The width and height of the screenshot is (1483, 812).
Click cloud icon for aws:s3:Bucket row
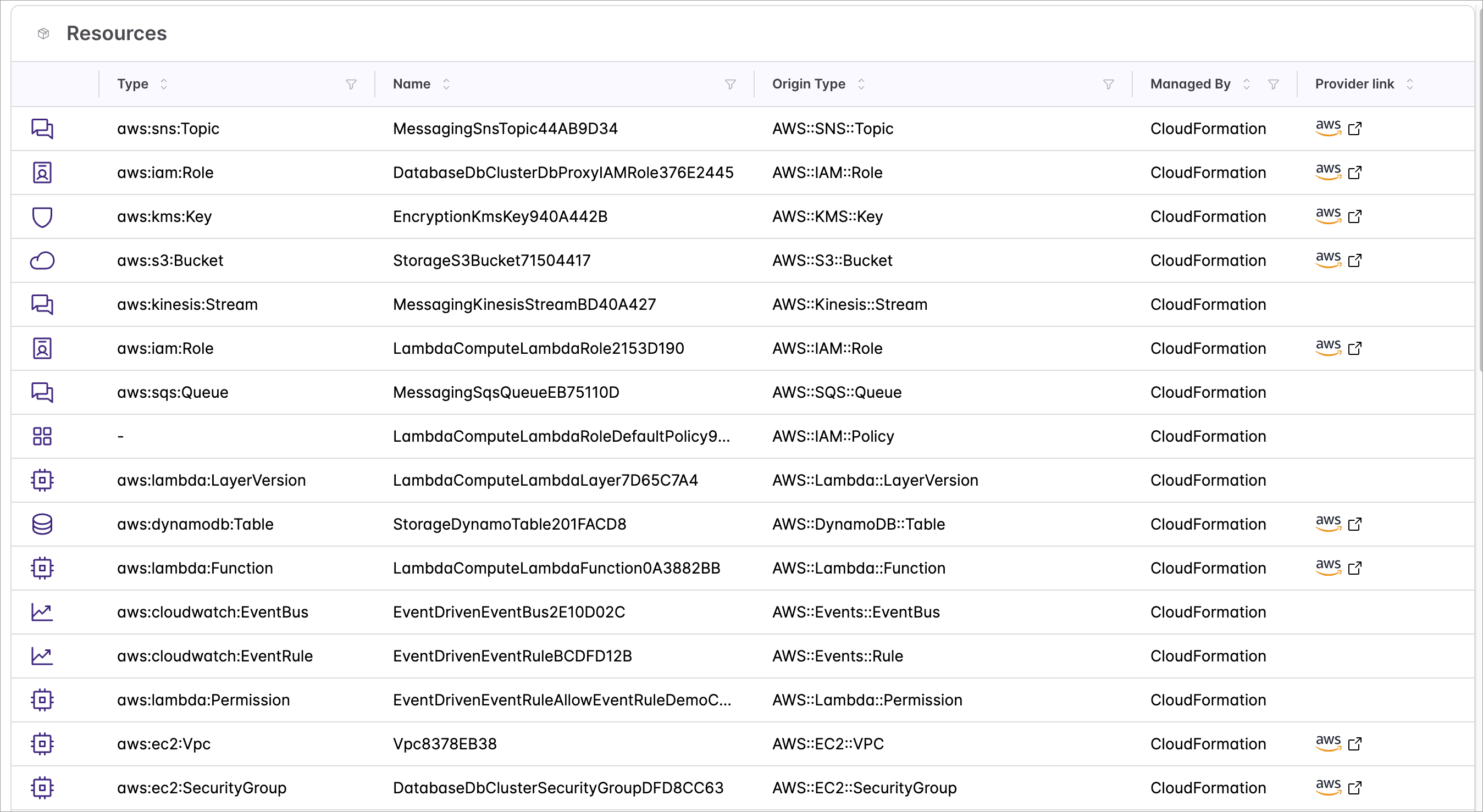pos(42,261)
